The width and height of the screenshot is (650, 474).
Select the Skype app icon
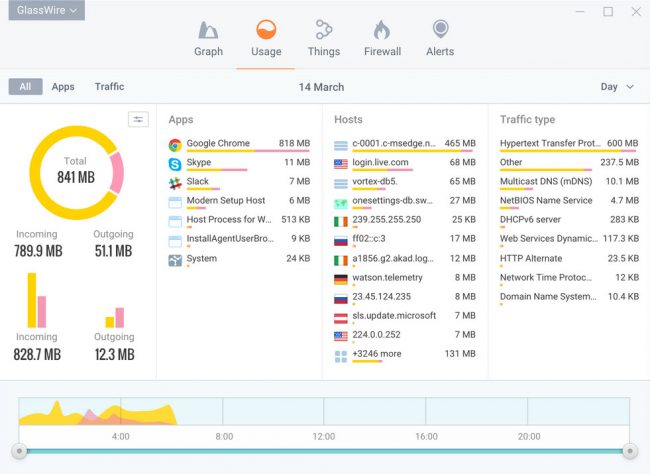(175, 163)
